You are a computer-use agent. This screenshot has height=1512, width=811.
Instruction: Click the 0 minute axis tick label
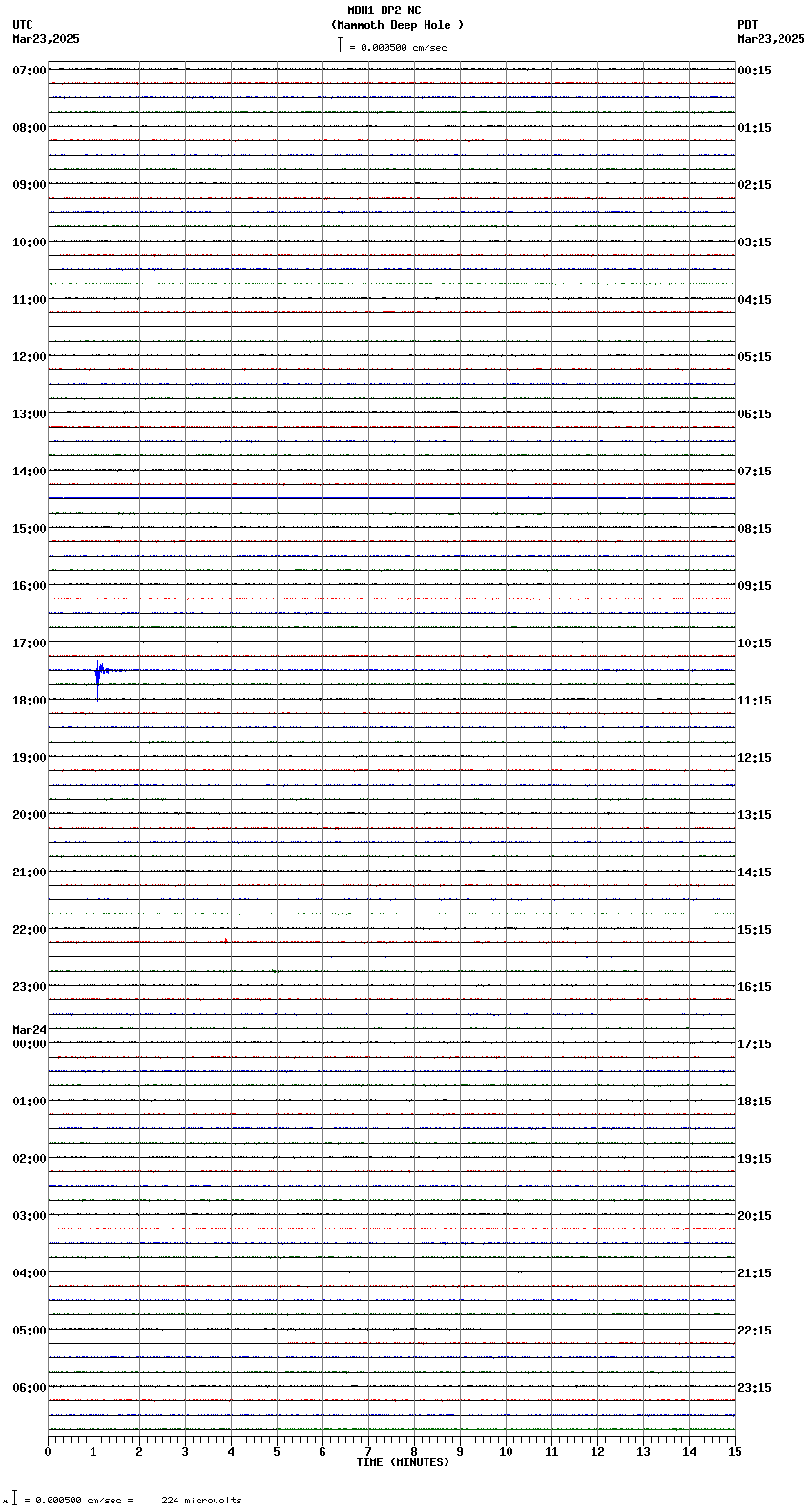(x=48, y=1452)
